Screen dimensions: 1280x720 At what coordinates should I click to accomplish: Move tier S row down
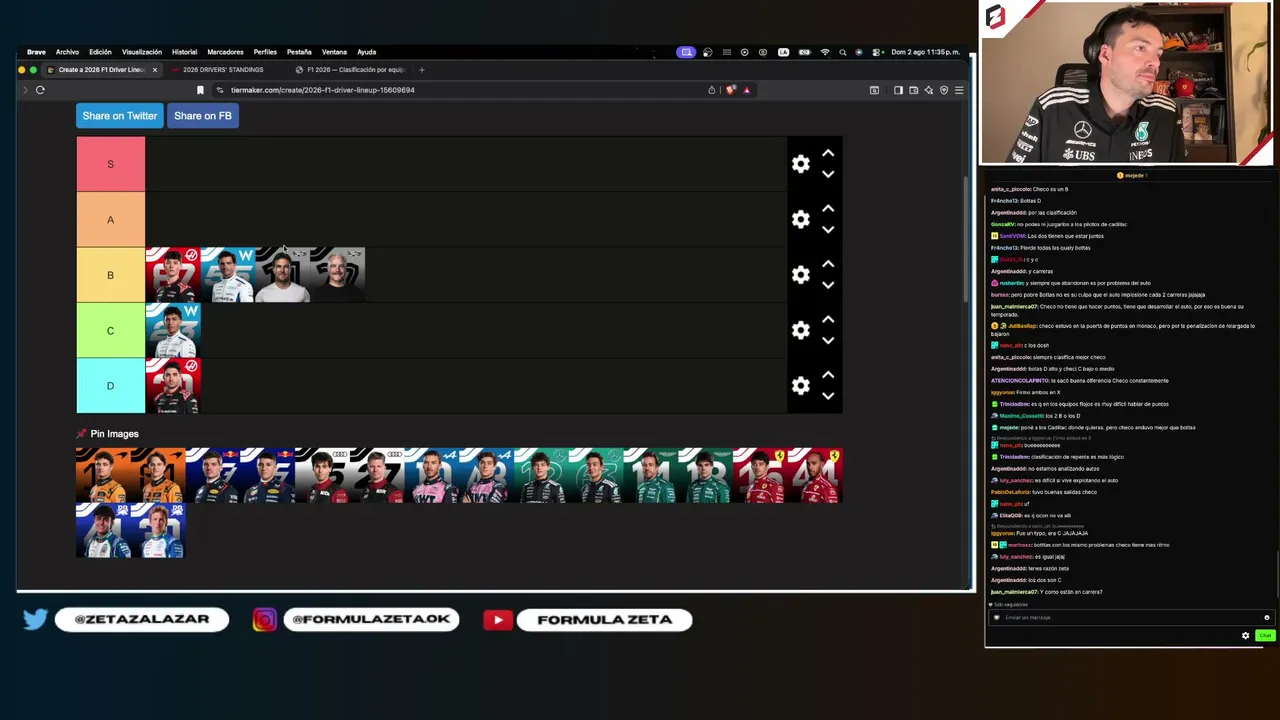[828, 174]
